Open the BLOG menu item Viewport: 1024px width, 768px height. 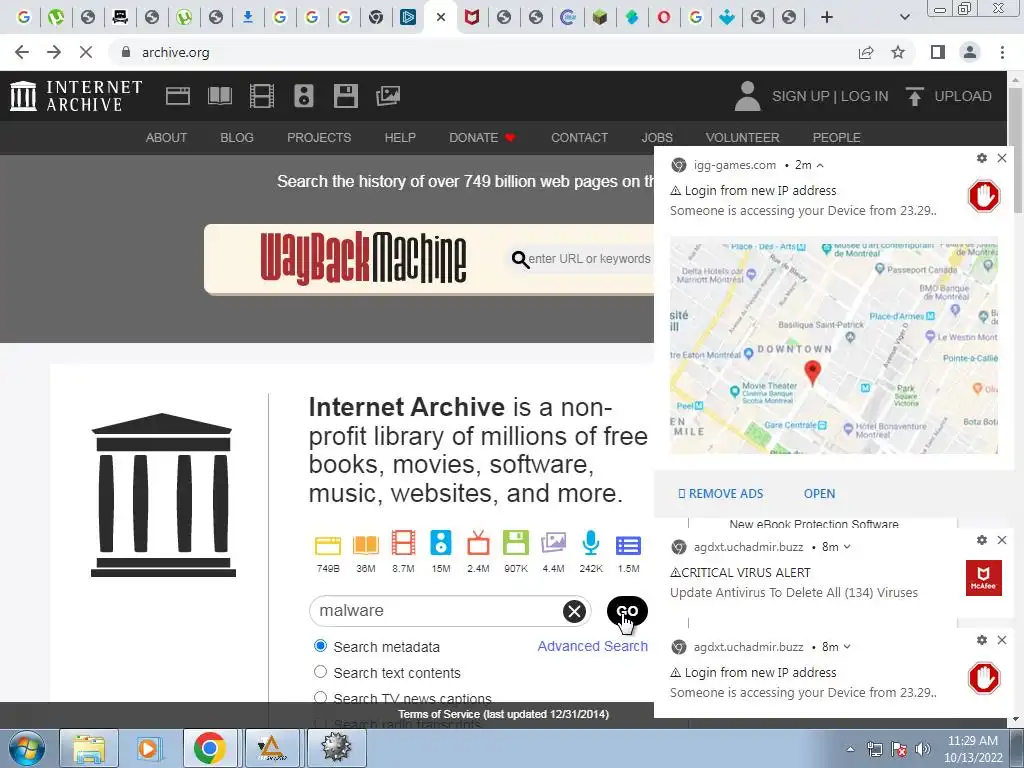click(x=236, y=138)
